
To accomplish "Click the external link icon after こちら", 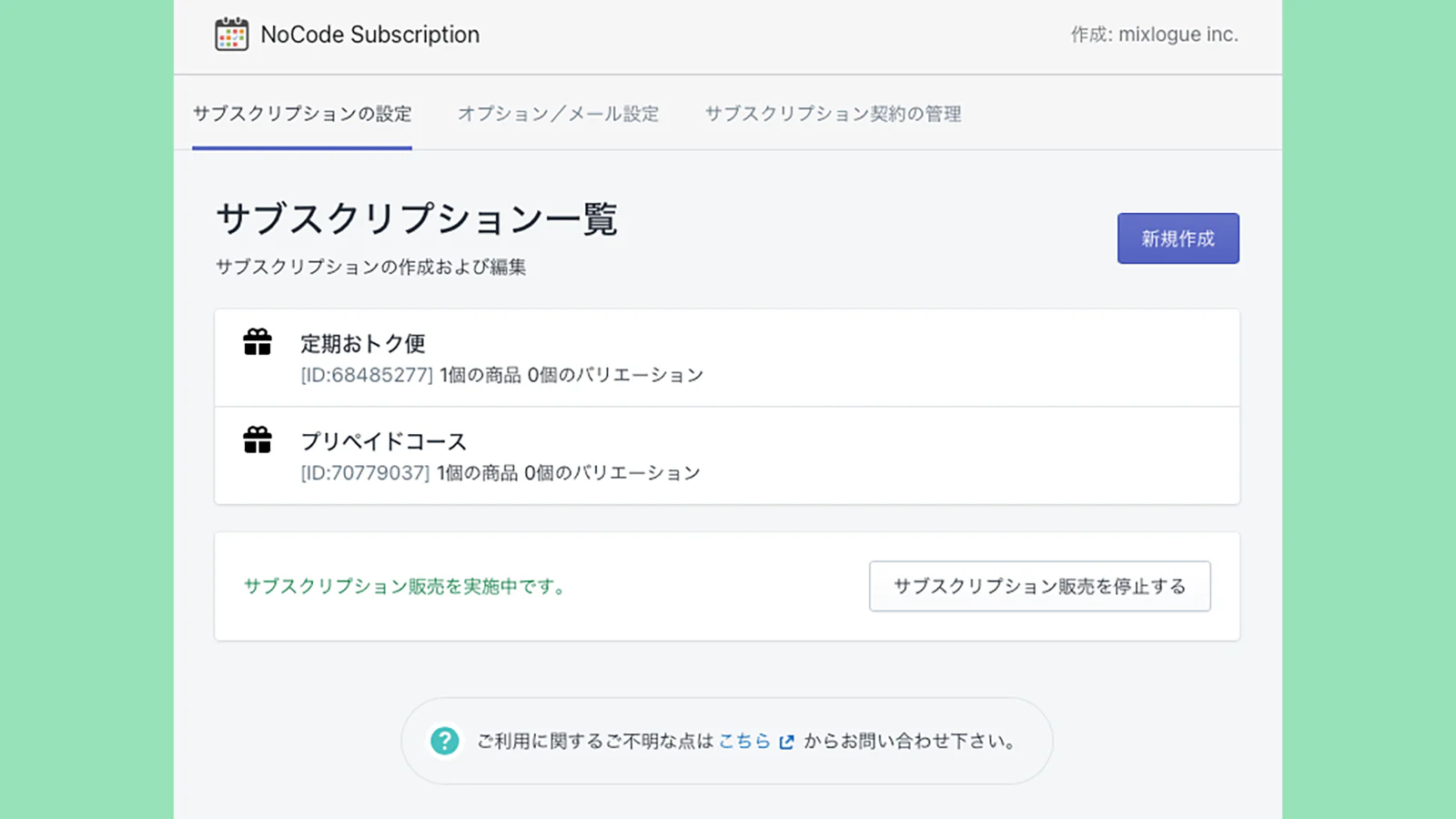I will pyautogui.click(x=787, y=742).
